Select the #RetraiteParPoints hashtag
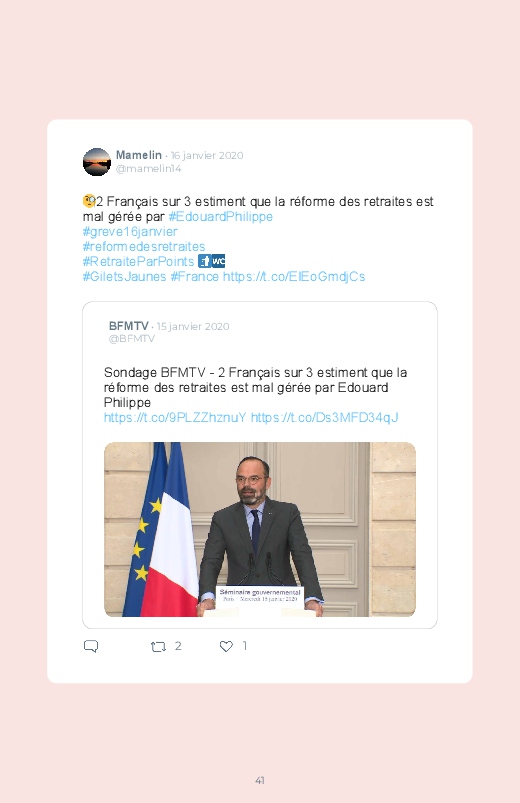This screenshot has height=803, width=520. point(138,261)
